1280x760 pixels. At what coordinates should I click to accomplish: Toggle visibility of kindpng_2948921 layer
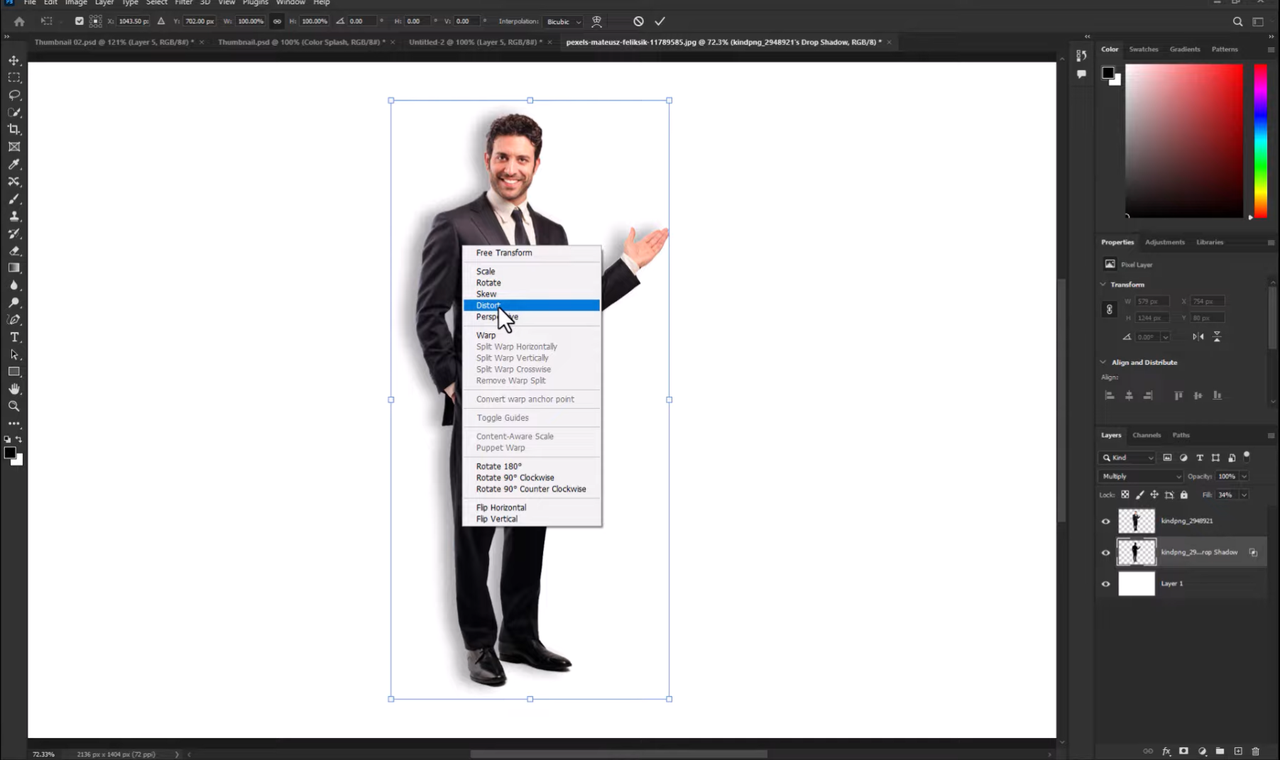click(x=1105, y=520)
